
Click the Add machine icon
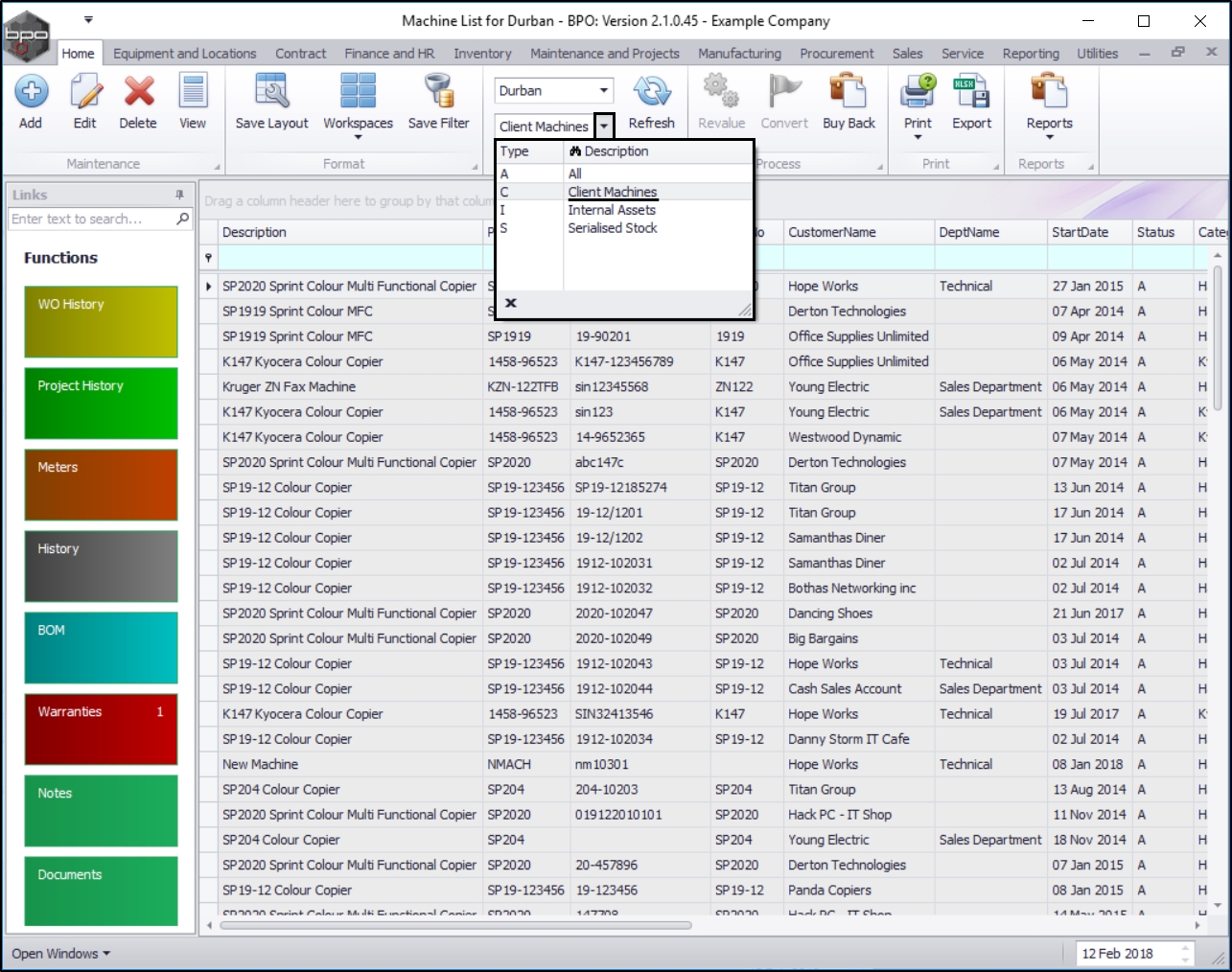pos(31,92)
